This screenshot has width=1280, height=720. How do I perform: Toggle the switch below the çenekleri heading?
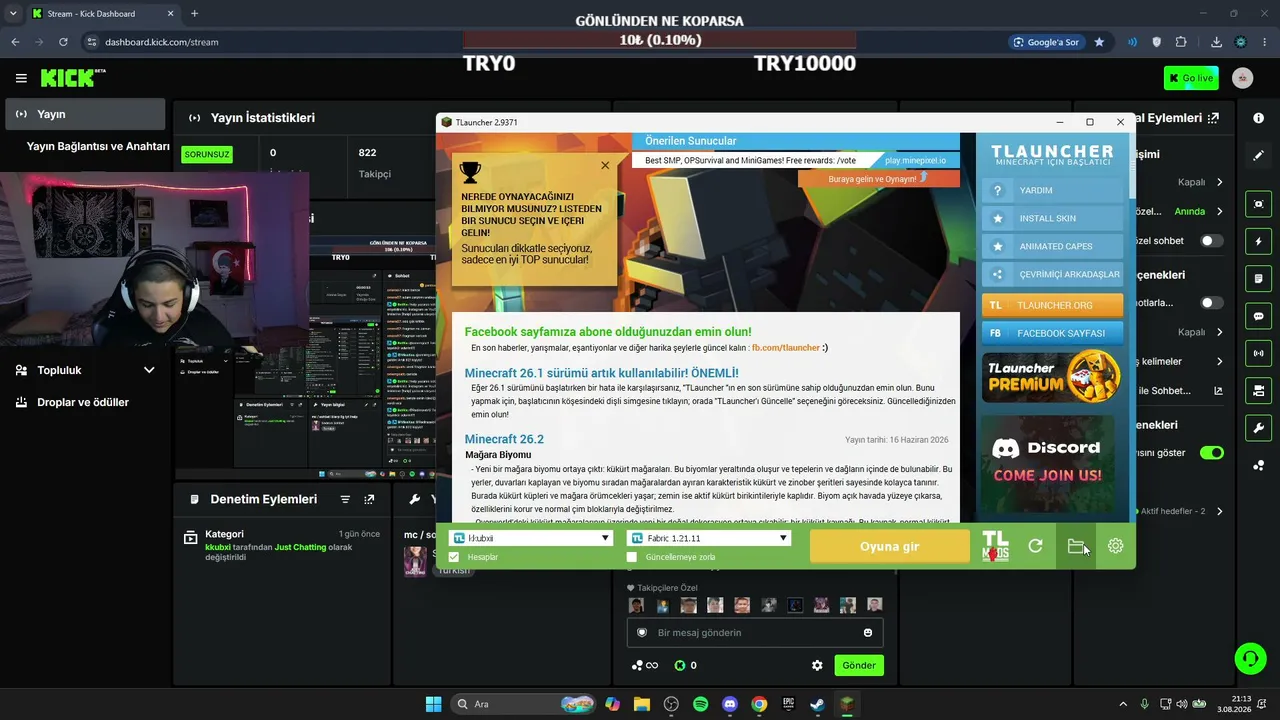[1212, 303]
